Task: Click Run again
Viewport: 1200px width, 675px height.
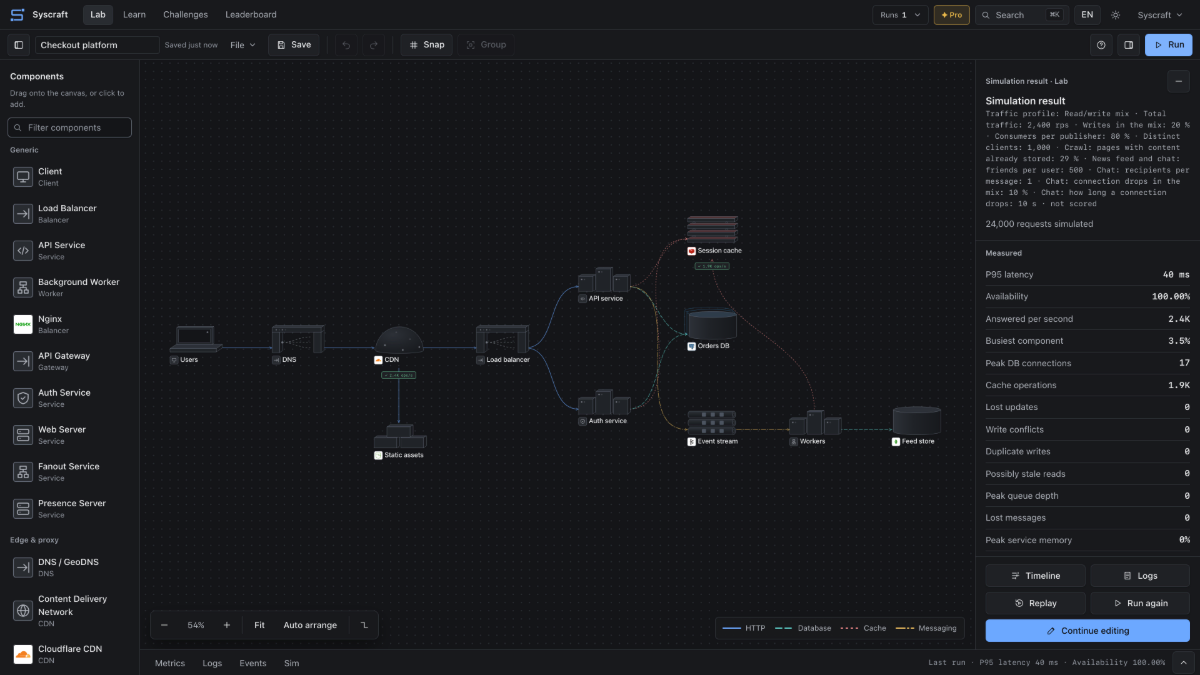Action: [x=1140, y=603]
